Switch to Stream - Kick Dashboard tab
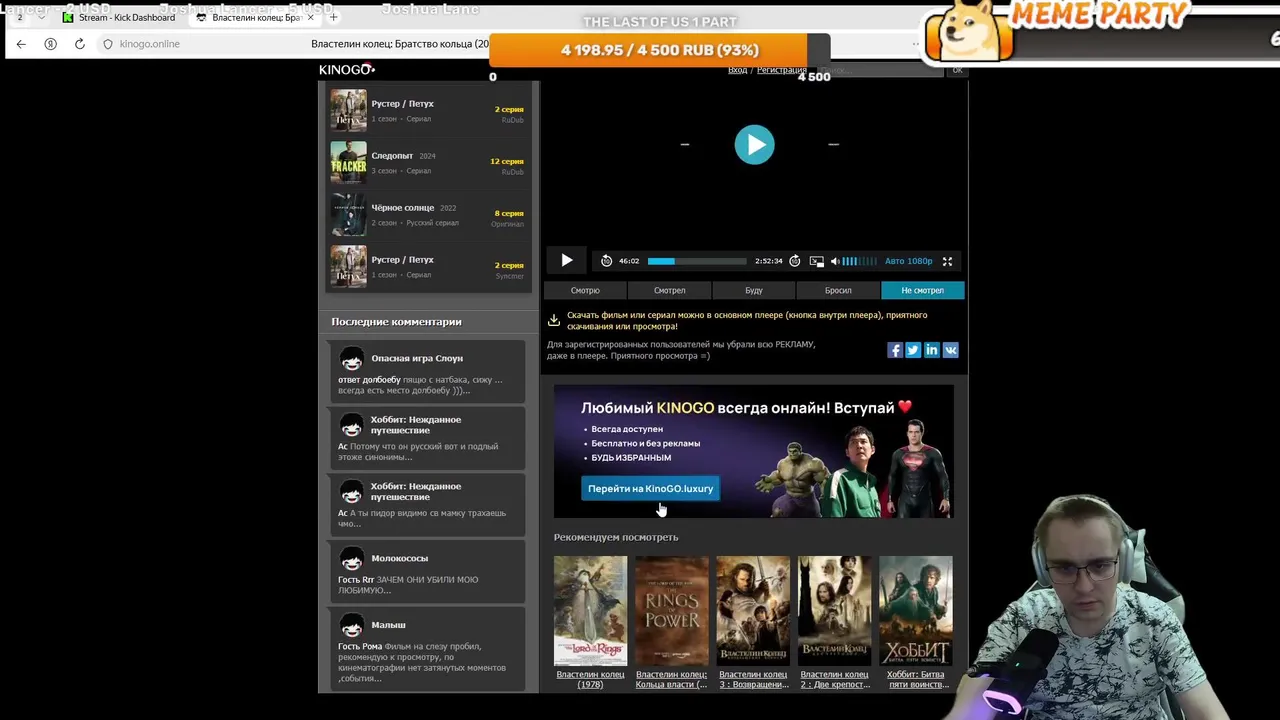This screenshot has height=720, width=1280. (119, 17)
